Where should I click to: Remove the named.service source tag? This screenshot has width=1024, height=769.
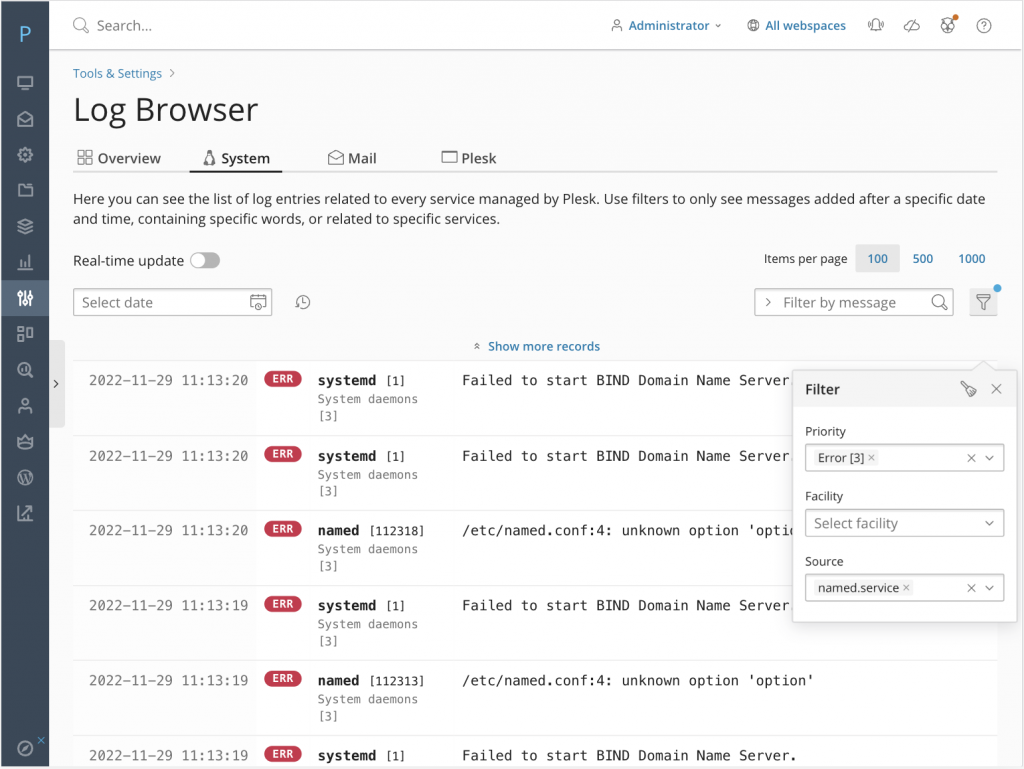[906, 588]
